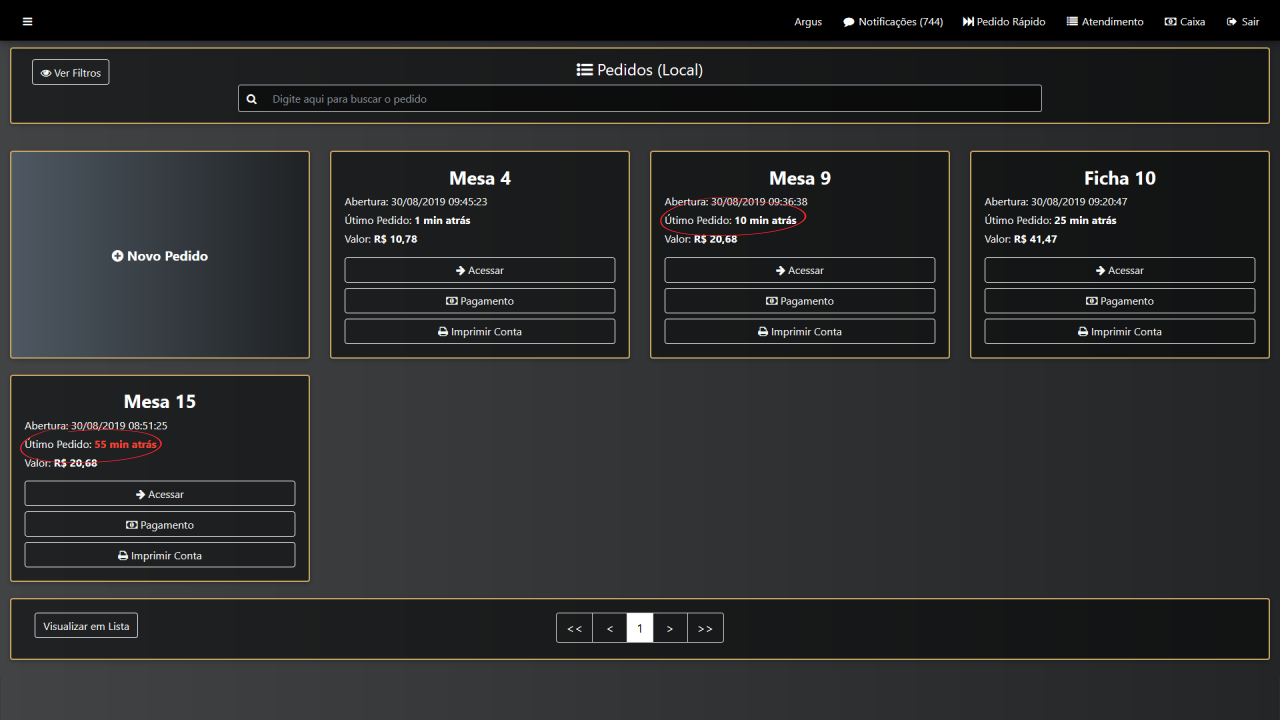This screenshot has width=1280, height=720.
Task: Access the Mesa 15 order
Action: coord(160,494)
